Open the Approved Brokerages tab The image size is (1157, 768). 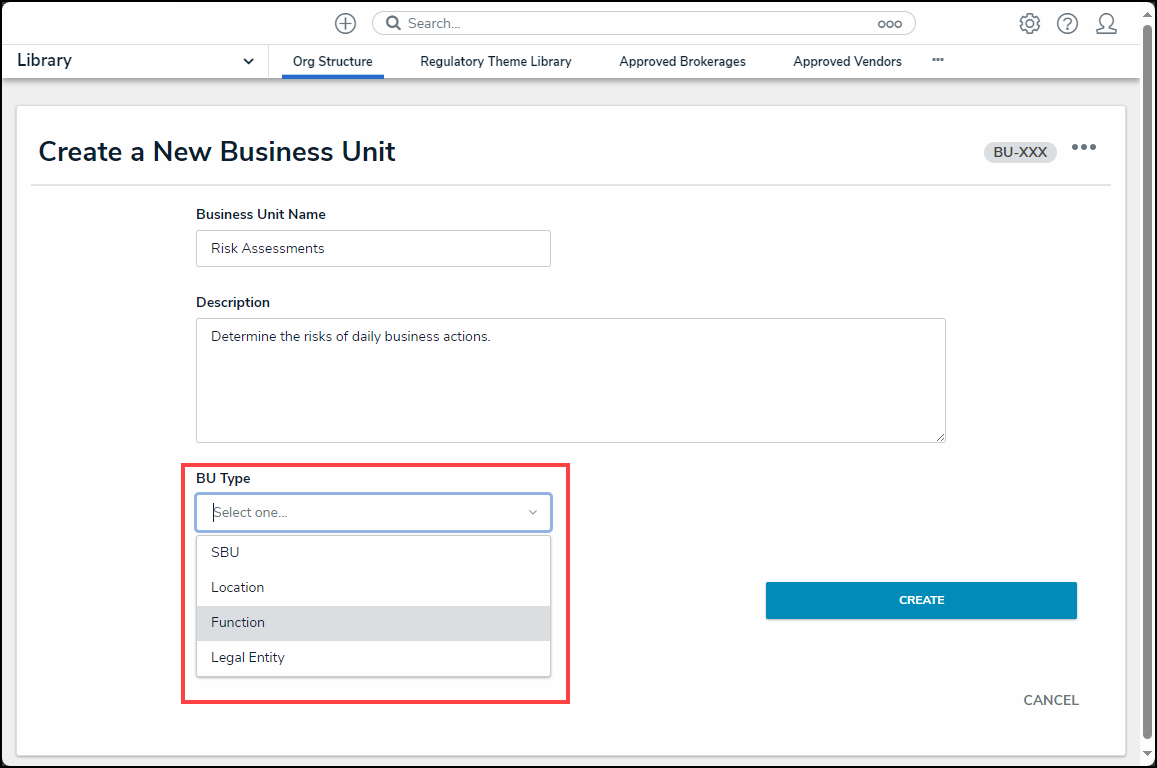click(682, 61)
